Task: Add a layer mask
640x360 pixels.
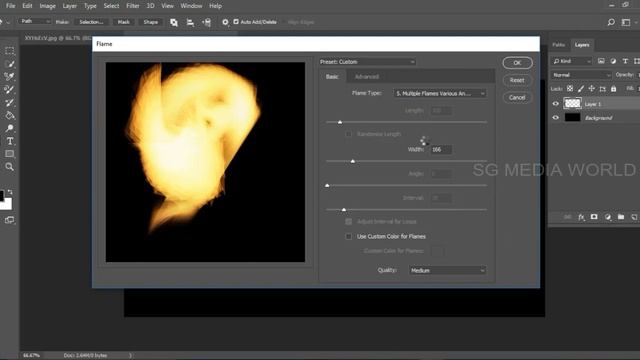Action: tap(594, 217)
